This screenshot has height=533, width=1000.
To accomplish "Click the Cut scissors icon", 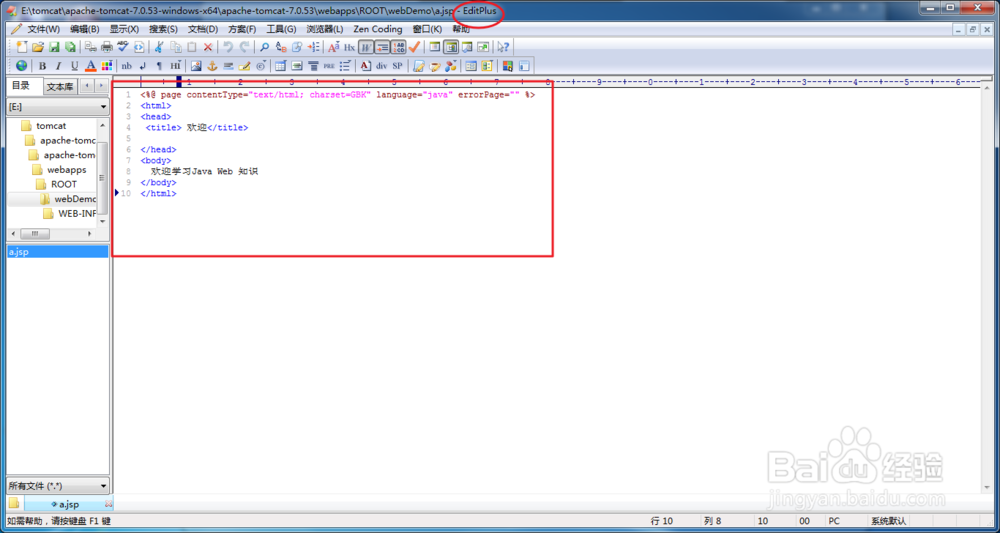I will pyautogui.click(x=158, y=47).
